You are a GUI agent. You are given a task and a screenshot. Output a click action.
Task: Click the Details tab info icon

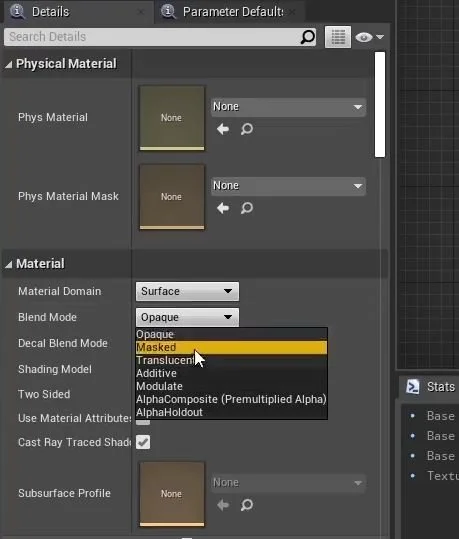pos(17,11)
